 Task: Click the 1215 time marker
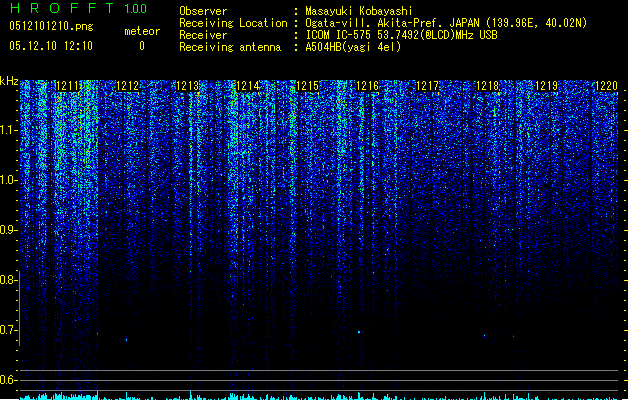pos(307,86)
